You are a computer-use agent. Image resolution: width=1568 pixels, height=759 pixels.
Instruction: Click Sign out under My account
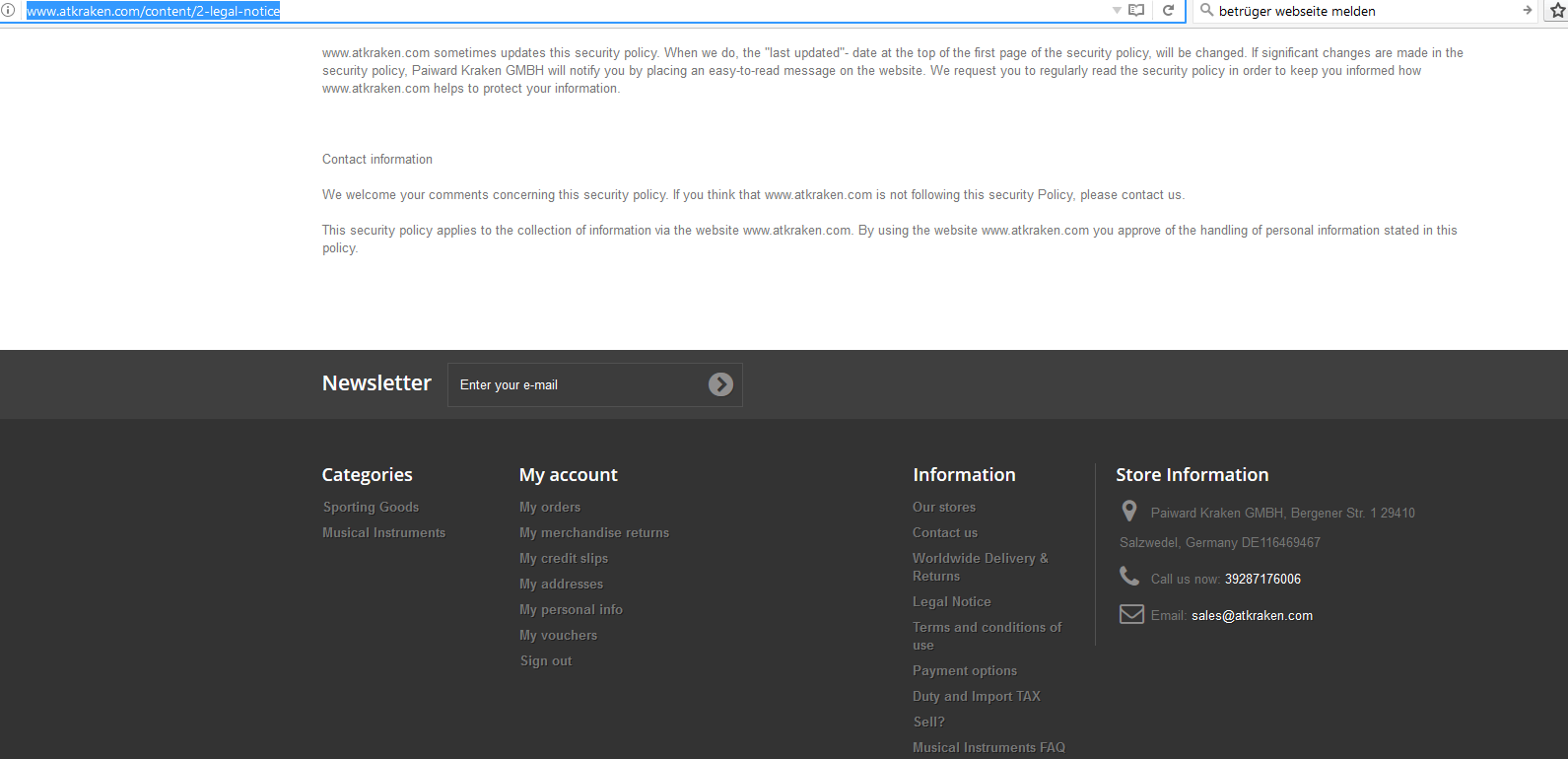pos(546,660)
